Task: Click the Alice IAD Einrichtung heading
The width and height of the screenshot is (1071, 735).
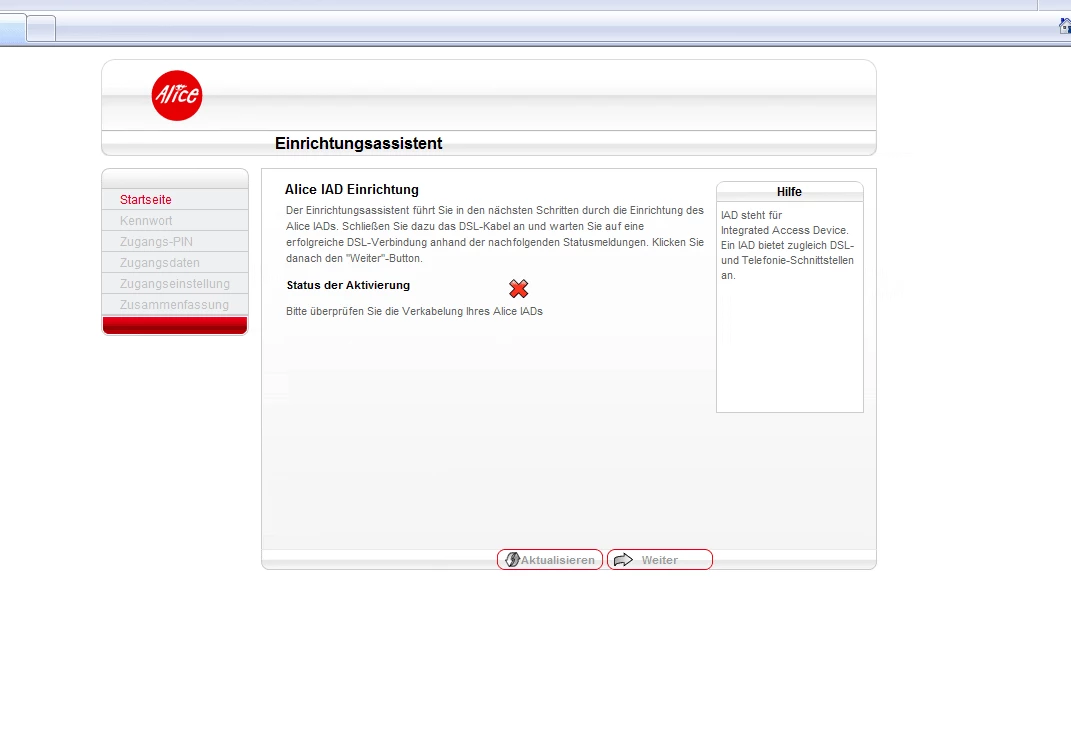Action: [x=352, y=190]
